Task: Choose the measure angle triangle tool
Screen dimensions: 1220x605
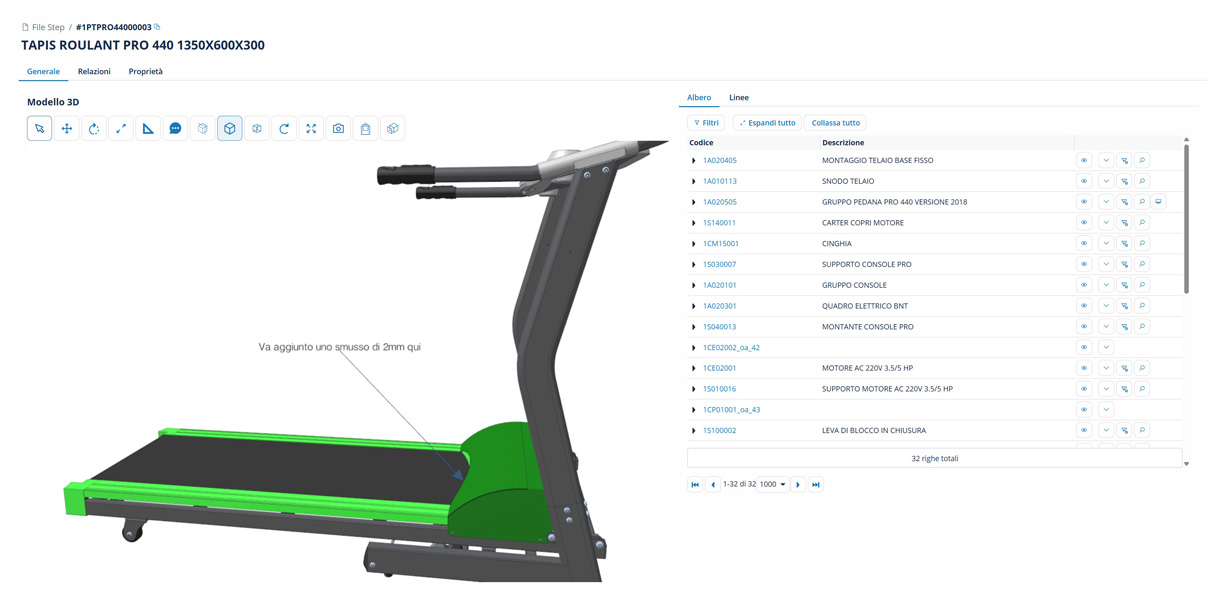Action: click(148, 129)
